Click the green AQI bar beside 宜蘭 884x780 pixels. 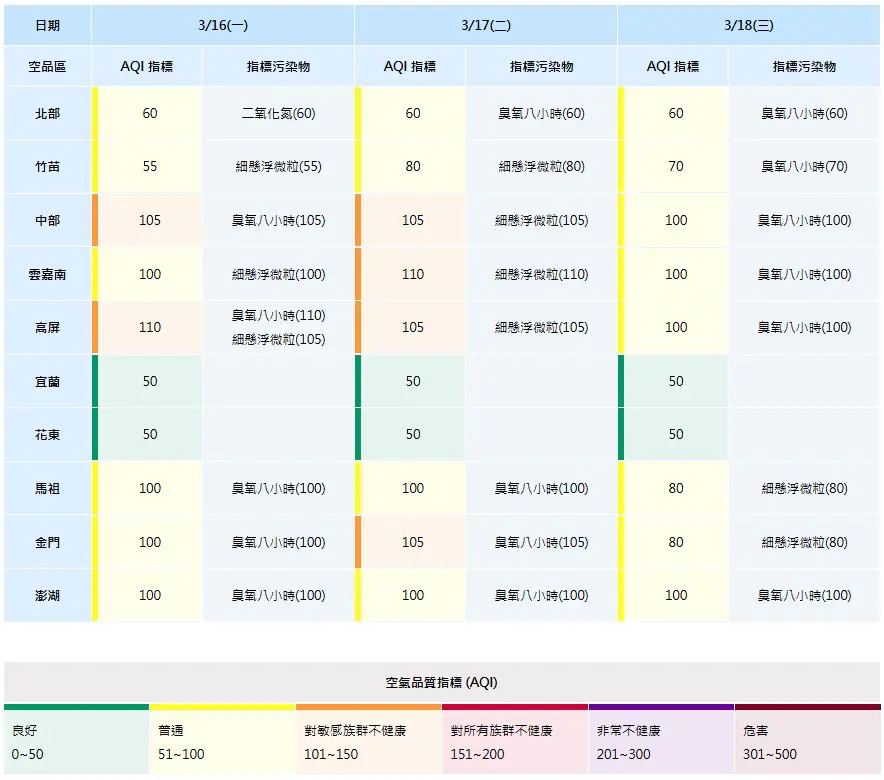95,381
